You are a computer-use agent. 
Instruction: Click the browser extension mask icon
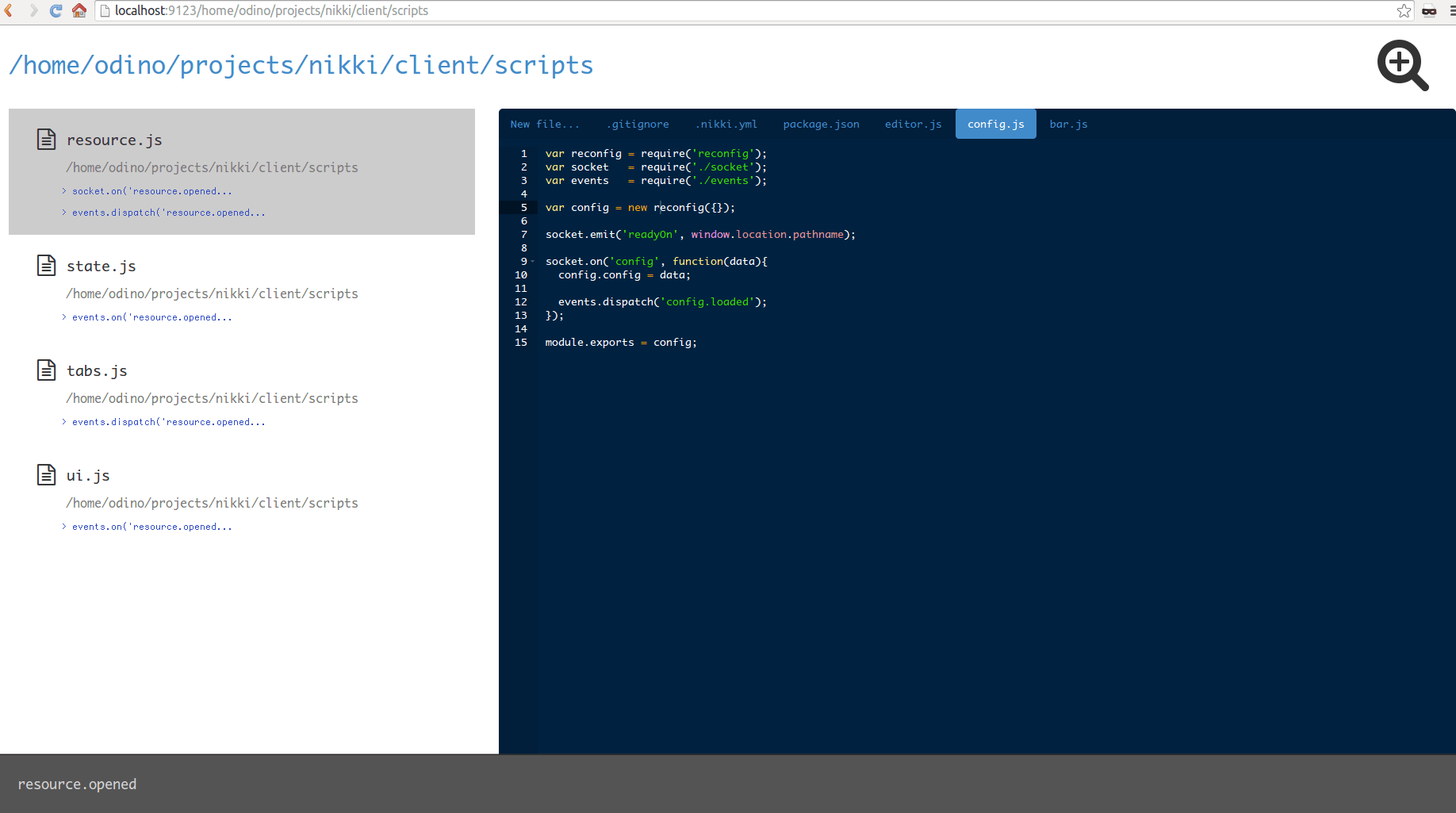(1430, 11)
